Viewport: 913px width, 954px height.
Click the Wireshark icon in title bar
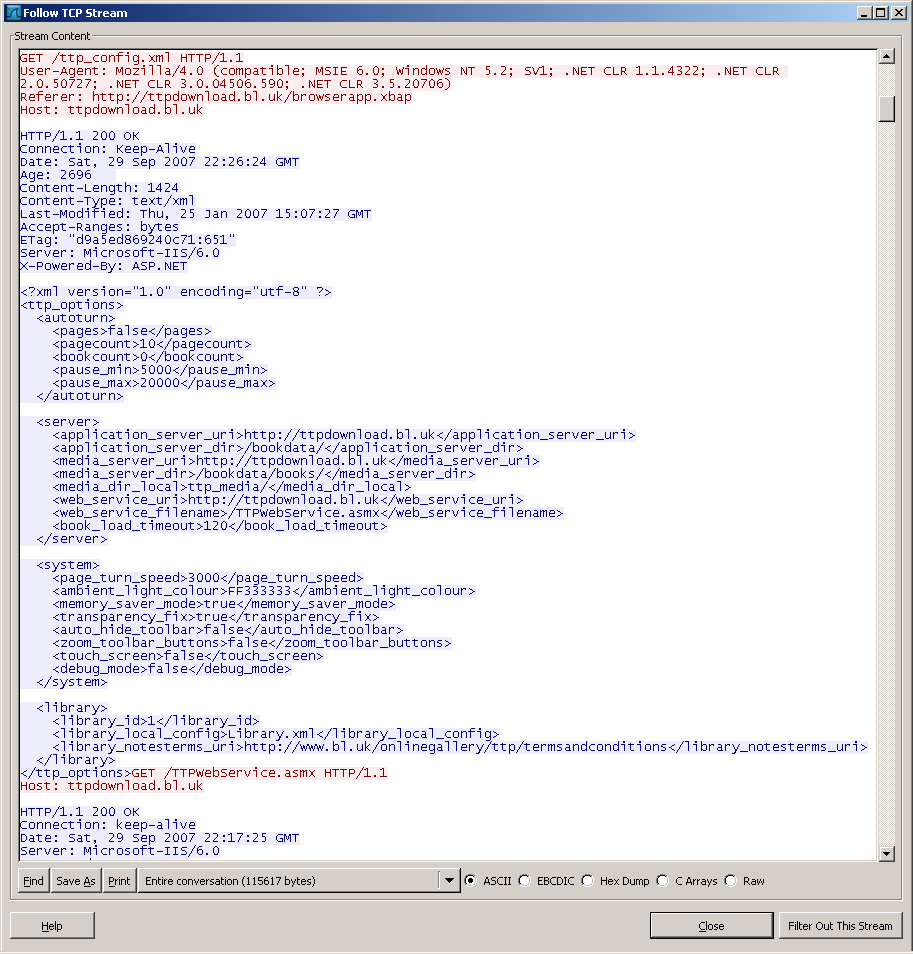click(13, 13)
